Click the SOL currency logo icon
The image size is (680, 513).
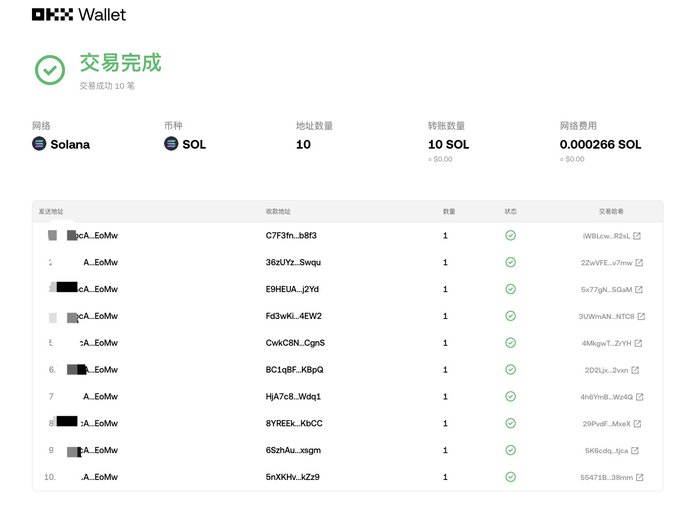(171, 144)
